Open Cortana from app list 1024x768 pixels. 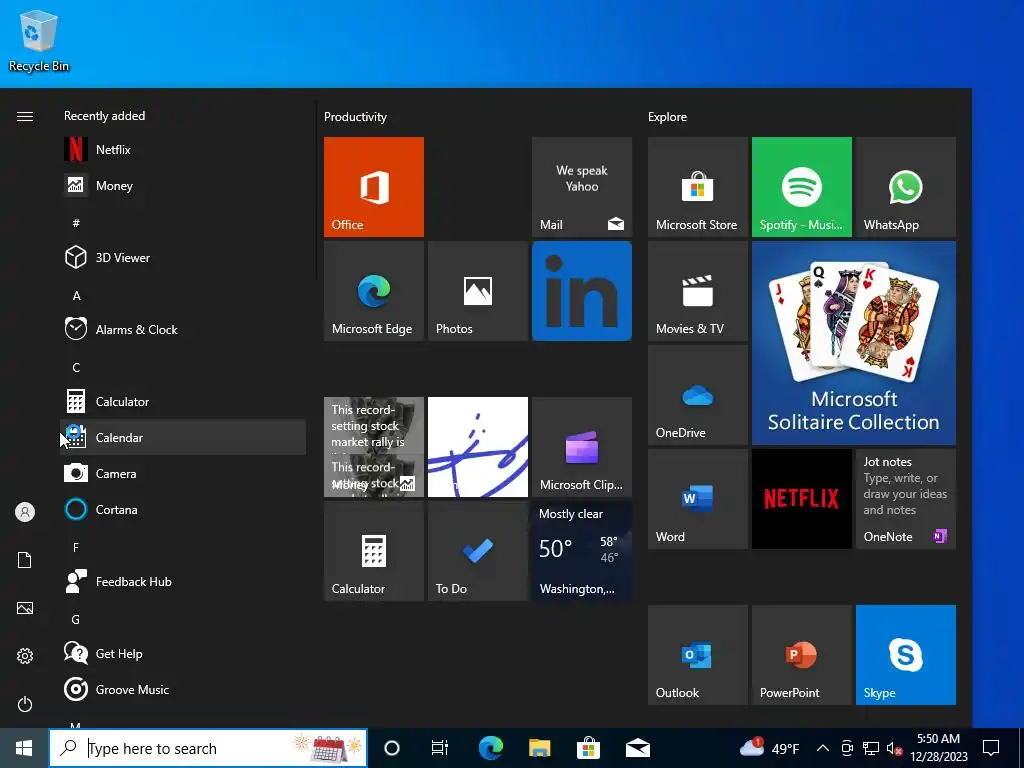point(183,509)
